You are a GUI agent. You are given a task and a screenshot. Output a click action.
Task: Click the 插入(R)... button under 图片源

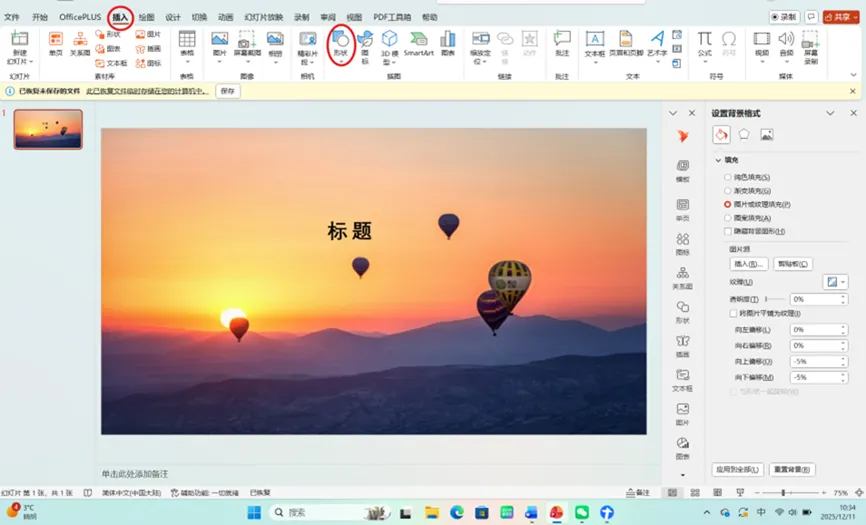tap(748, 264)
